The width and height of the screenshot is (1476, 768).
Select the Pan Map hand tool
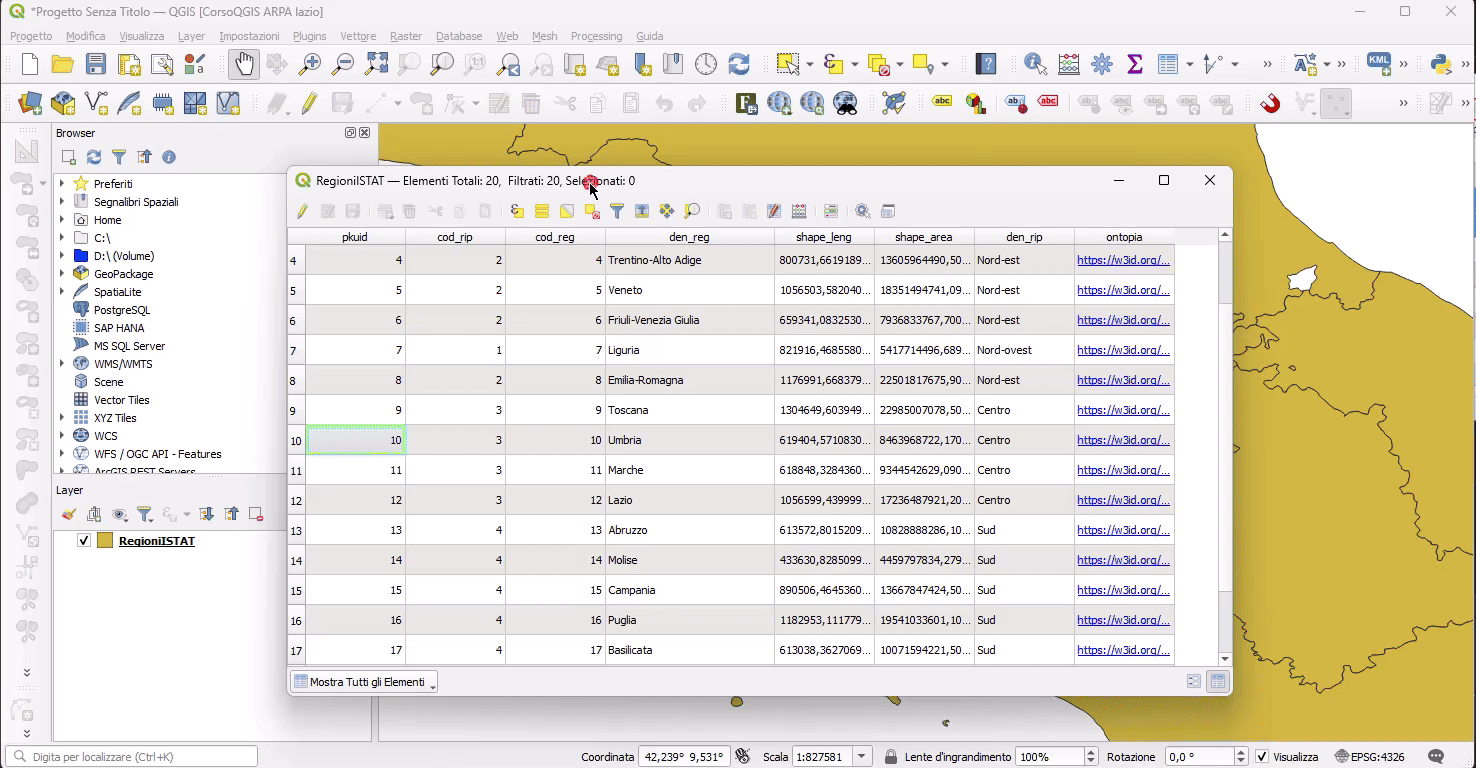244,65
